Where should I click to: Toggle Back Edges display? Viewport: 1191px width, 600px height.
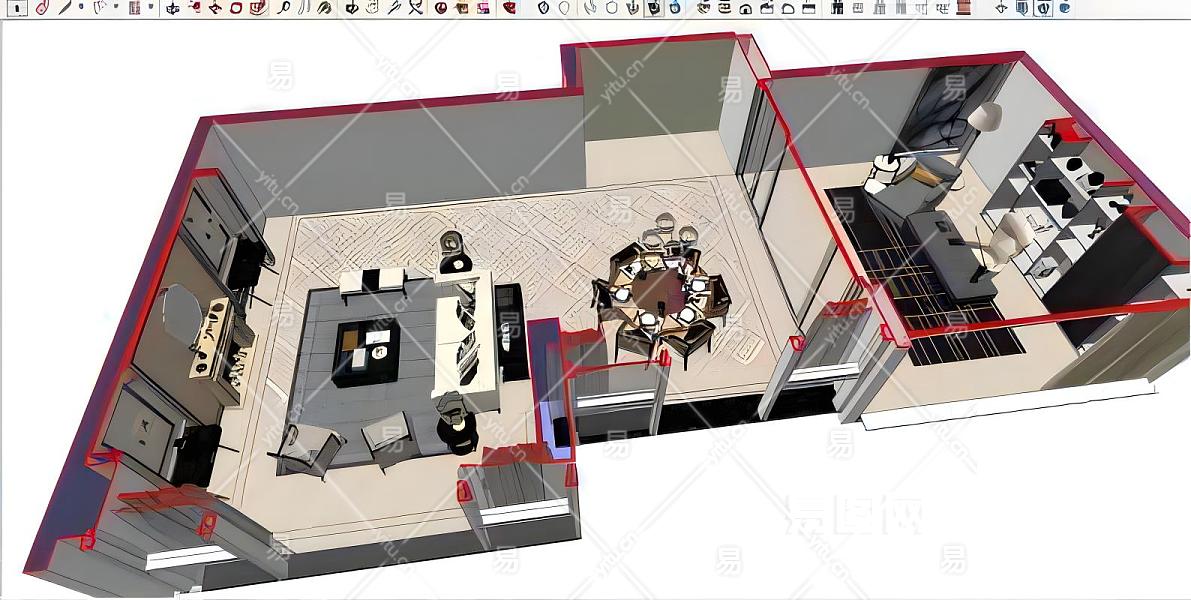pos(565,8)
